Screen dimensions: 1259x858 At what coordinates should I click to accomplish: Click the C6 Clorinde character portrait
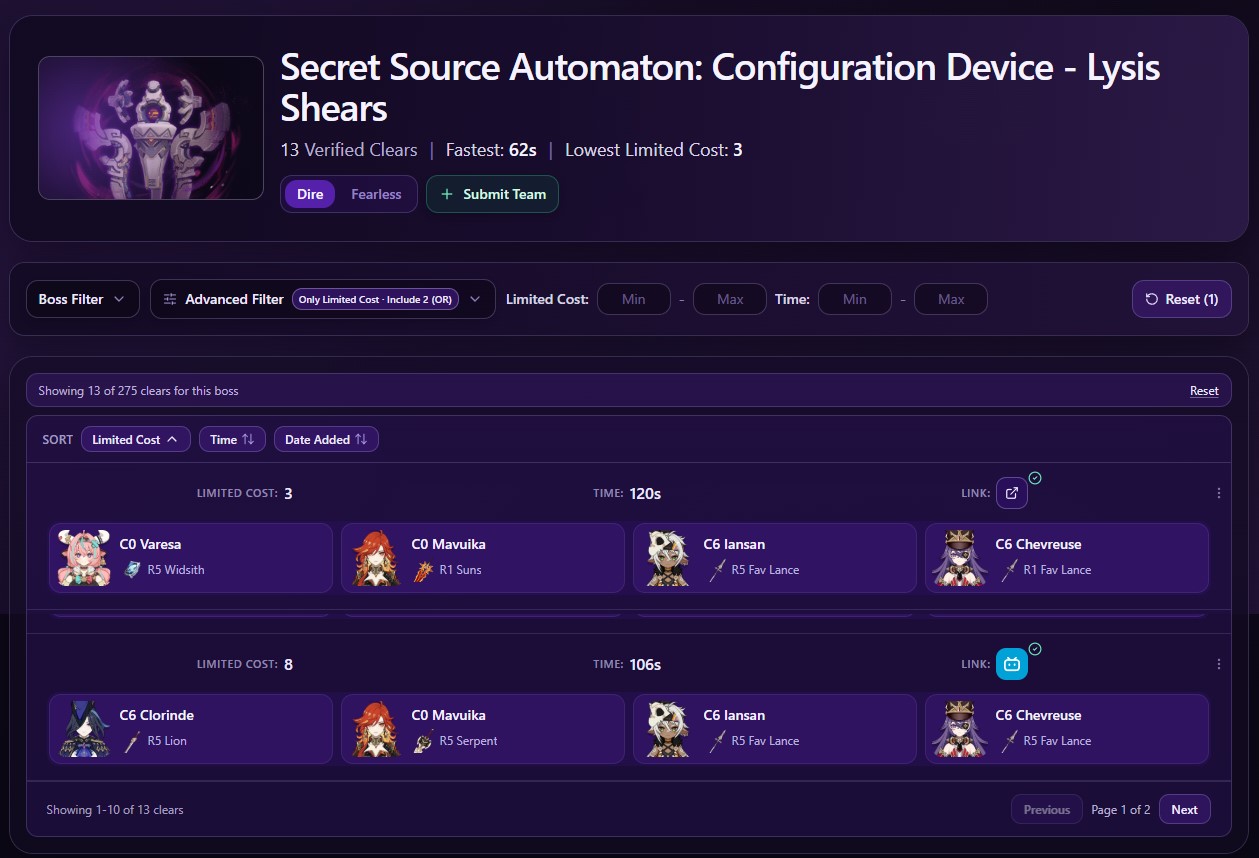tap(84, 729)
